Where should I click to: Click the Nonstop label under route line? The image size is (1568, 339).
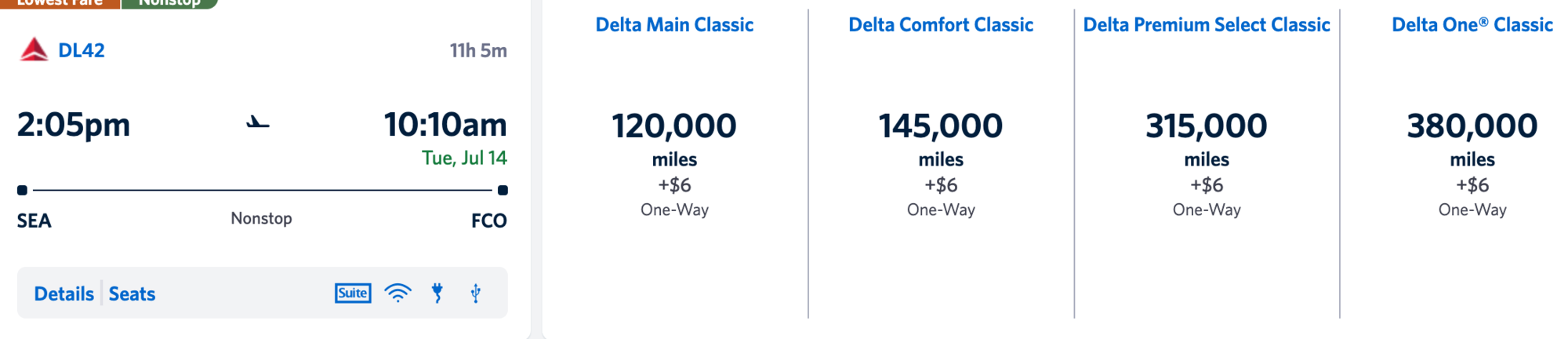tap(261, 218)
